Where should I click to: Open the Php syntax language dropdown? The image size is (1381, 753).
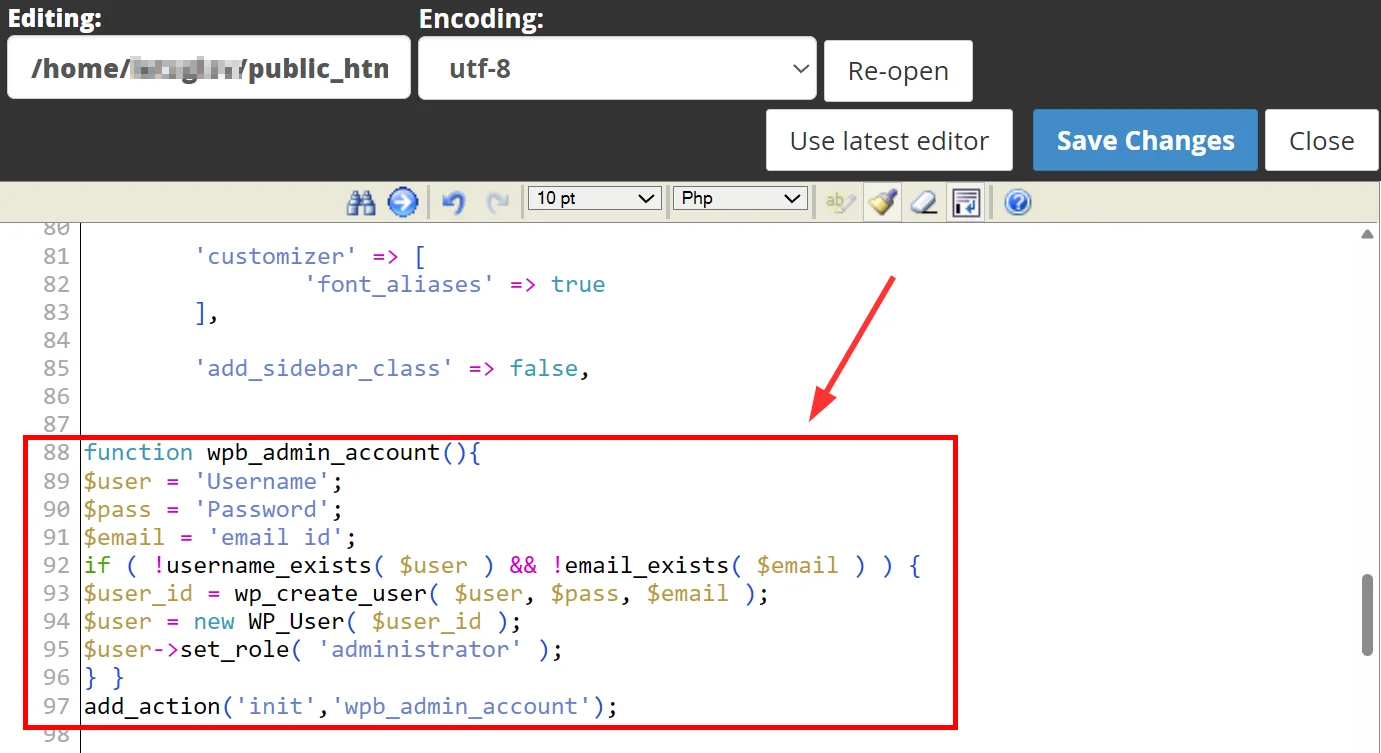point(740,199)
